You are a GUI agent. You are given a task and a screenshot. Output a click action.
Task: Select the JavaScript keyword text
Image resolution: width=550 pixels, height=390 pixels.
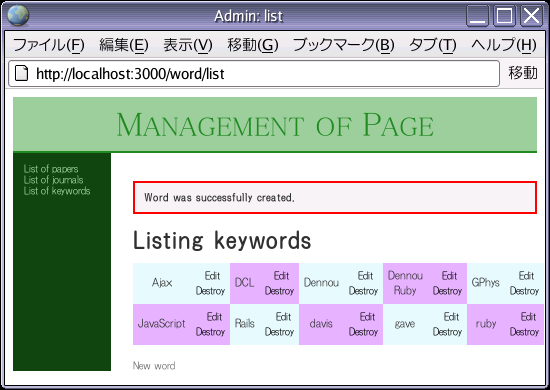161,324
